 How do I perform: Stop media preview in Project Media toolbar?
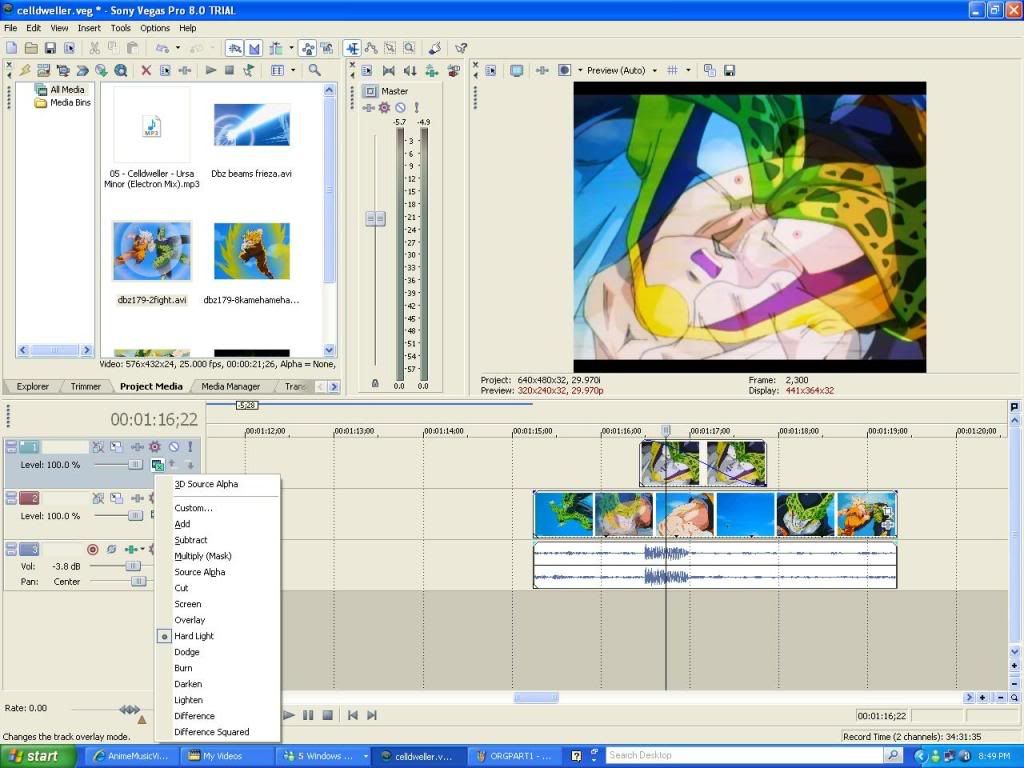coord(229,70)
